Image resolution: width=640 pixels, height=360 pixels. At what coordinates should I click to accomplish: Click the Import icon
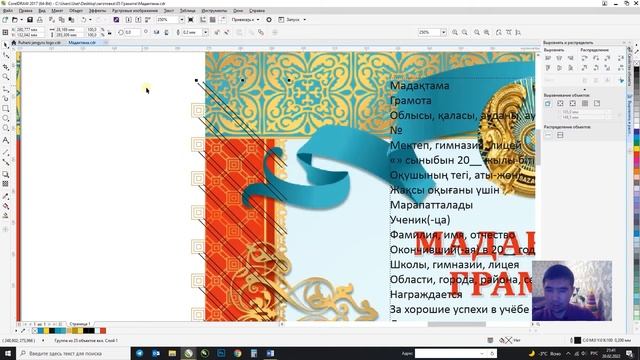pos(129,20)
